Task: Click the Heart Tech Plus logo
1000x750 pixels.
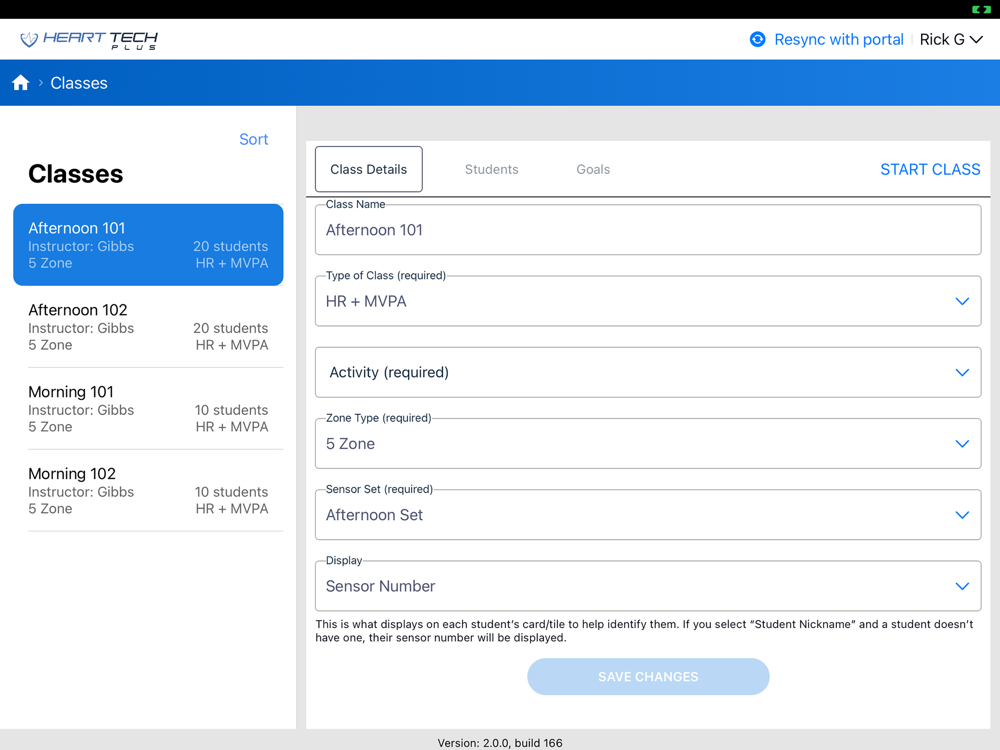Action: click(89, 40)
